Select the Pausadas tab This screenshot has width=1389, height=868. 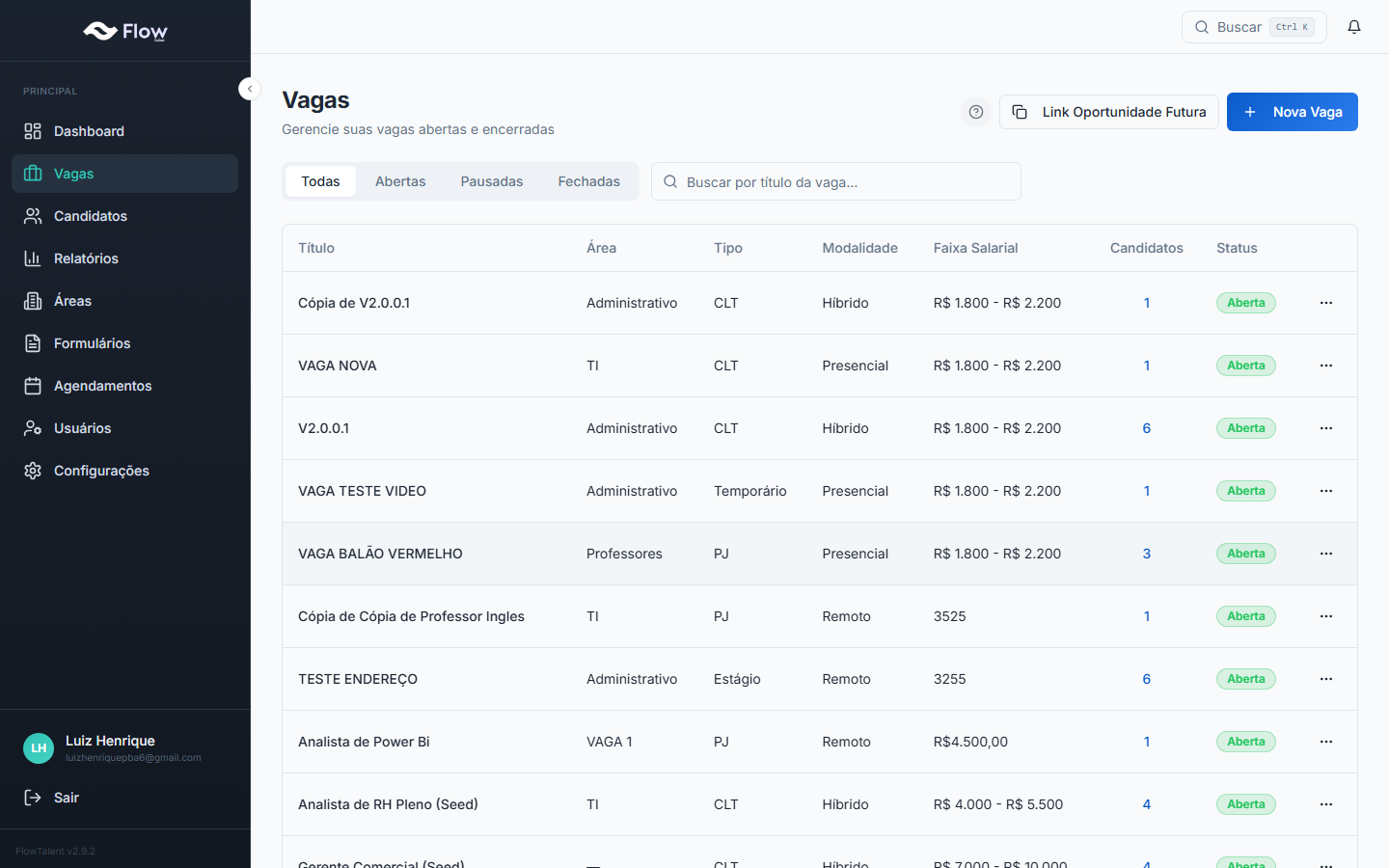click(491, 181)
